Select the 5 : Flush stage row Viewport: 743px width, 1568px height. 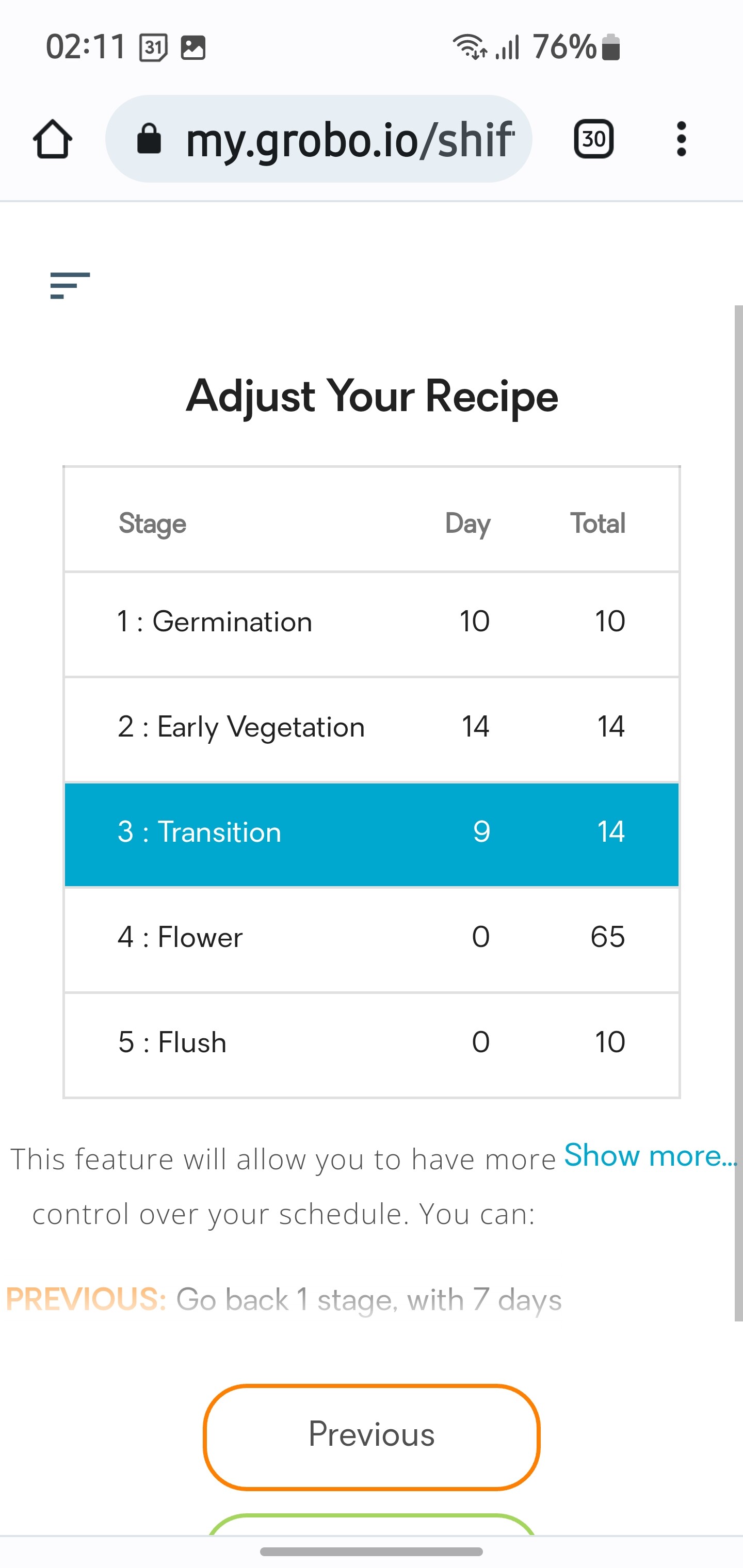(372, 1044)
